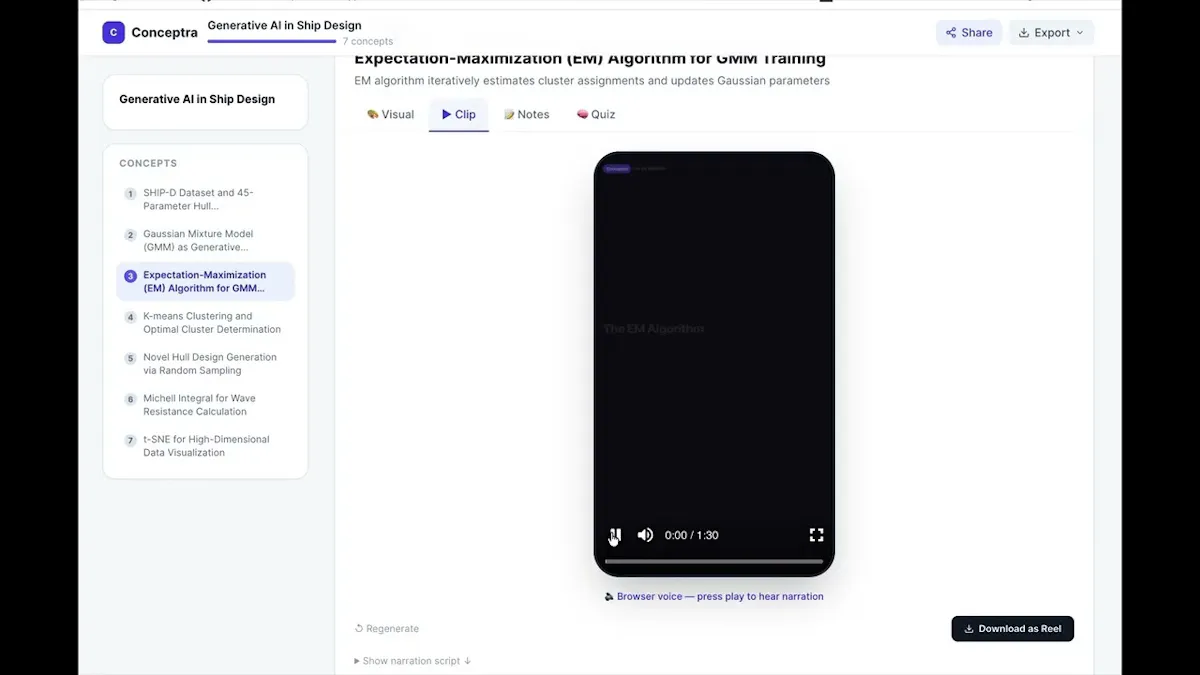
Task: Pause the video clip
Action: [616, 535]
